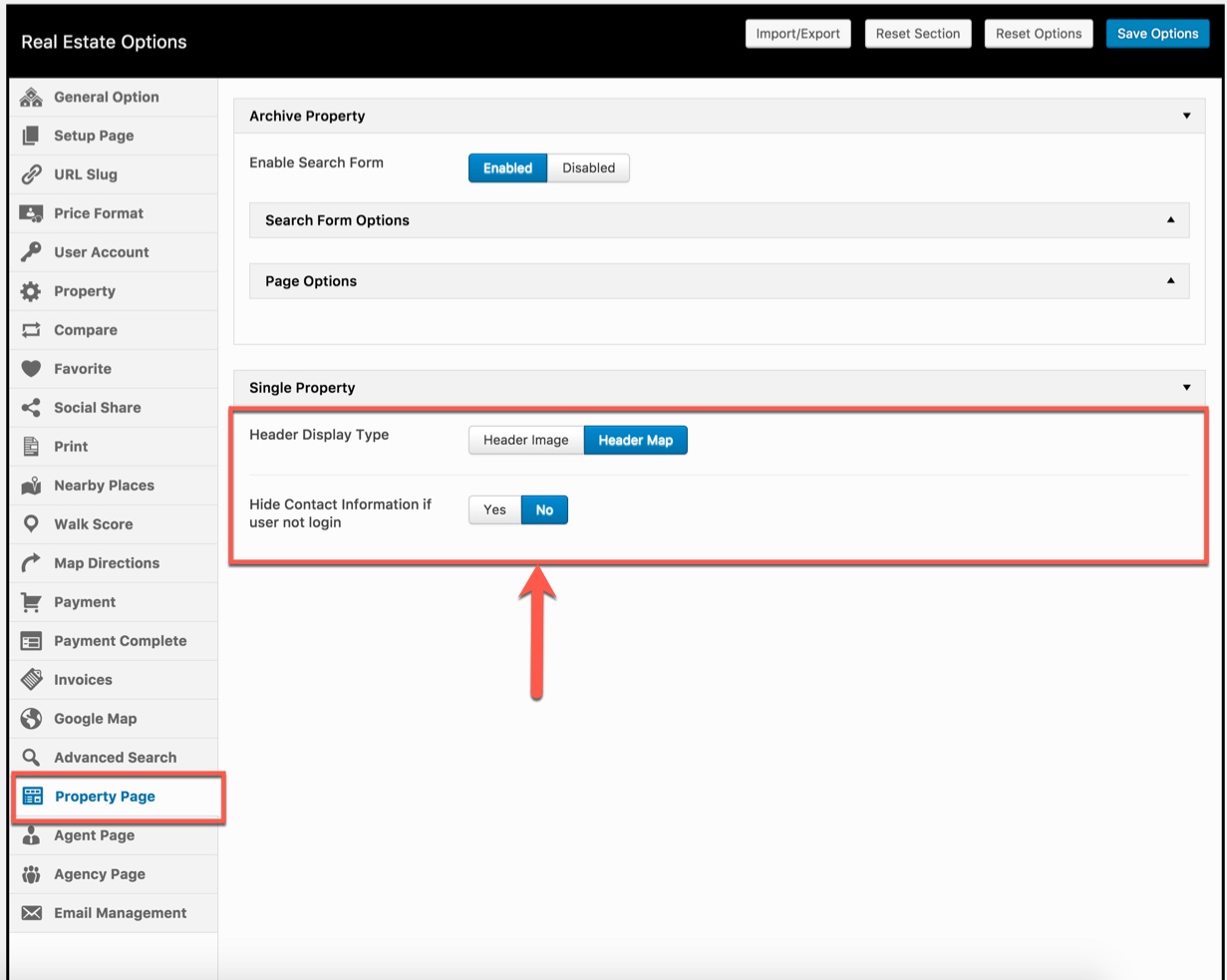Click the General Option house icon

pos(31,97)
